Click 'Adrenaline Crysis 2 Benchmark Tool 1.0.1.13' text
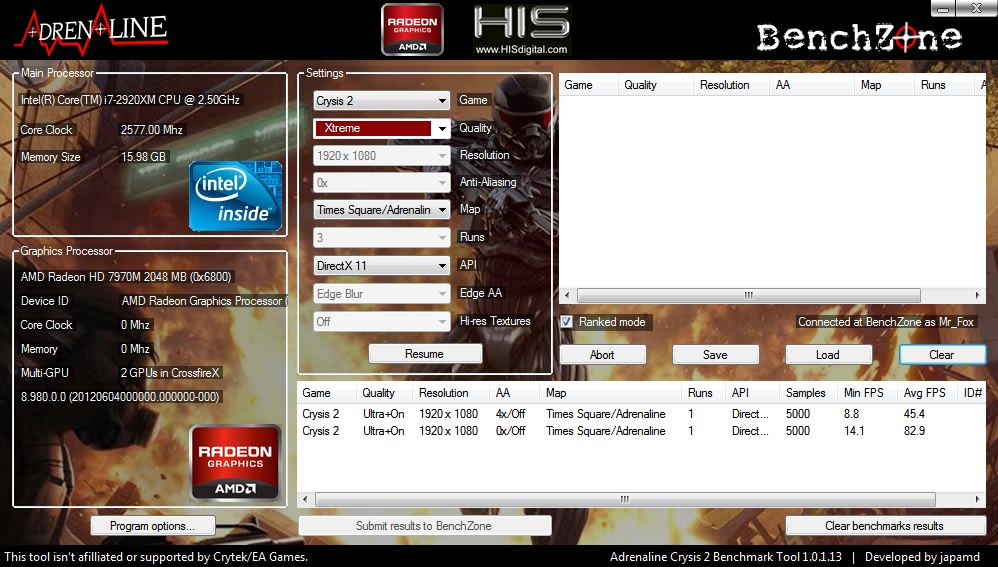Viewport: 998px width, 567px height. point(726,557)
